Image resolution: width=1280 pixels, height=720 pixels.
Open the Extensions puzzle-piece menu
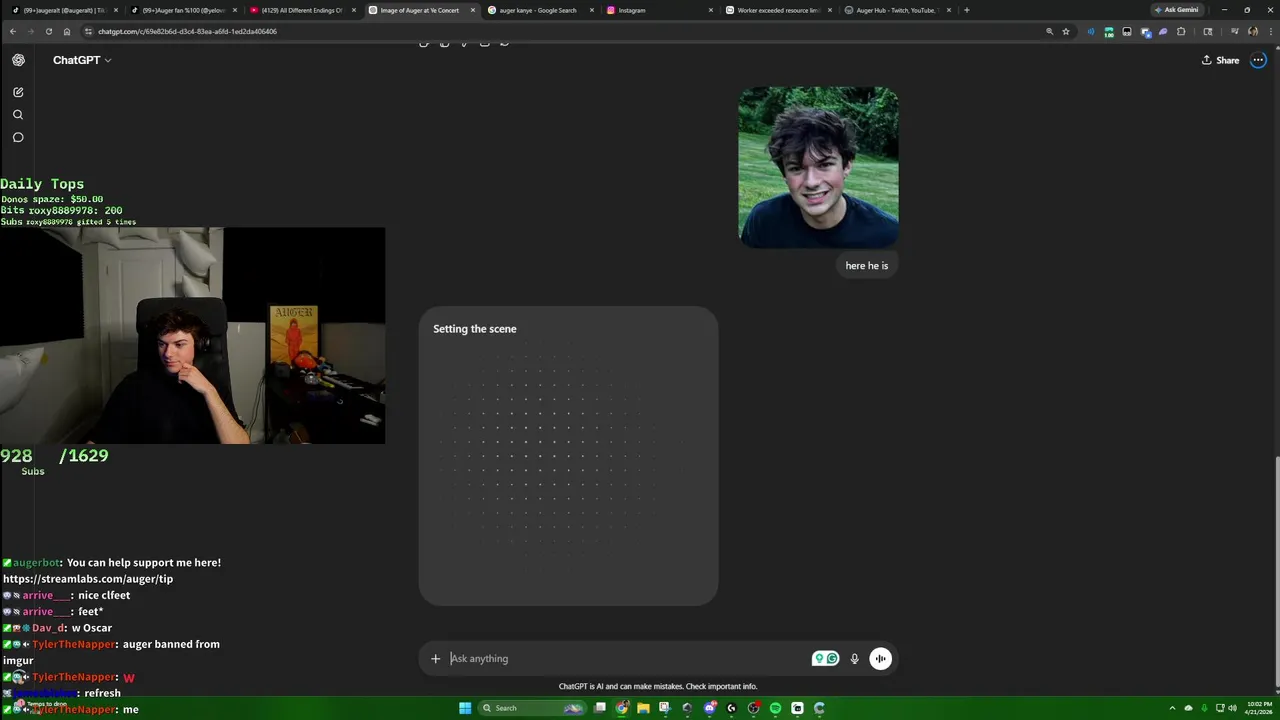tap(1181, 31)
